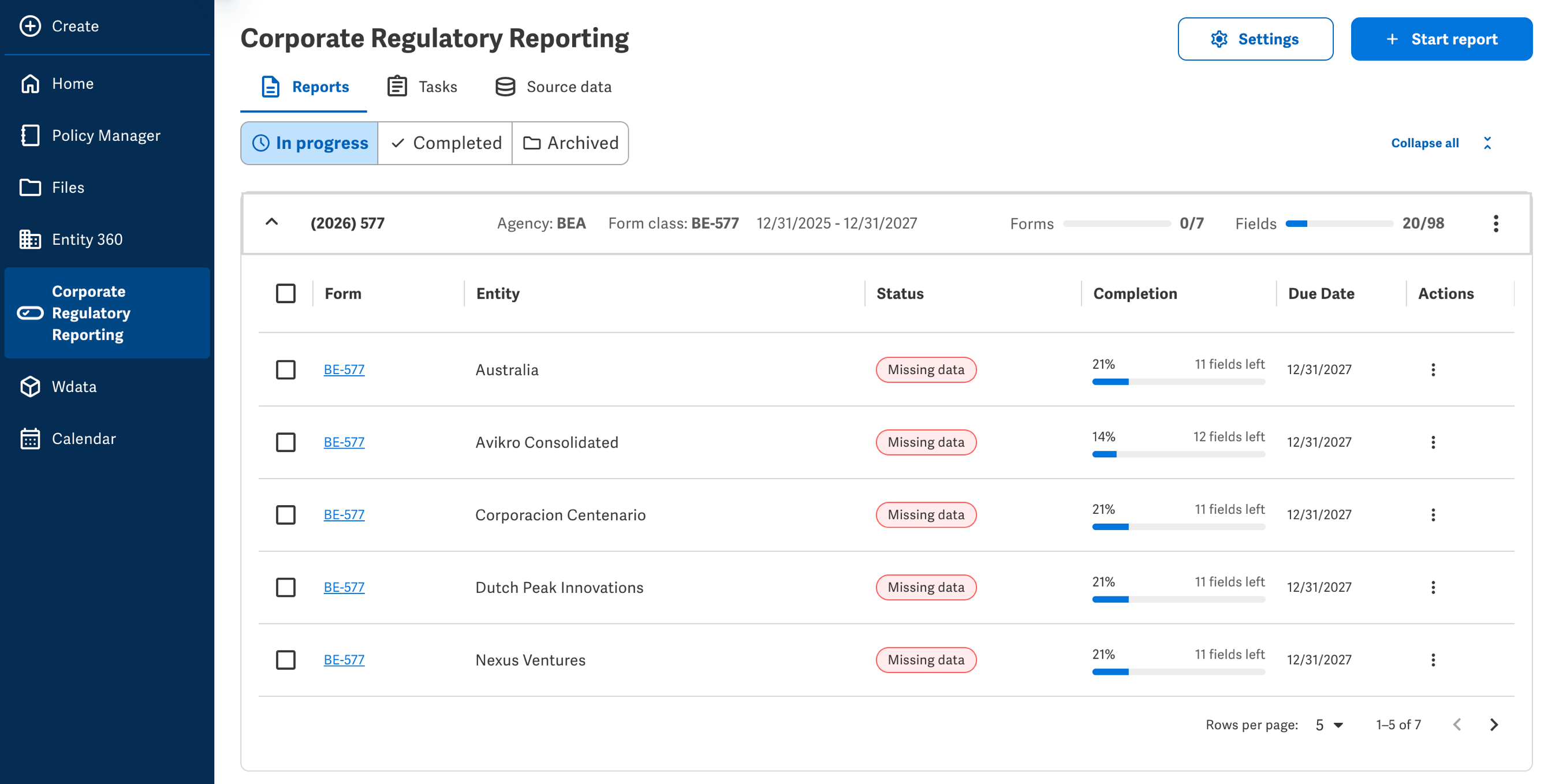The width and height of the screenshot is (1559, 784).
Task: Click the Fields progress bar in header
Action: (x=1338, y=223)
